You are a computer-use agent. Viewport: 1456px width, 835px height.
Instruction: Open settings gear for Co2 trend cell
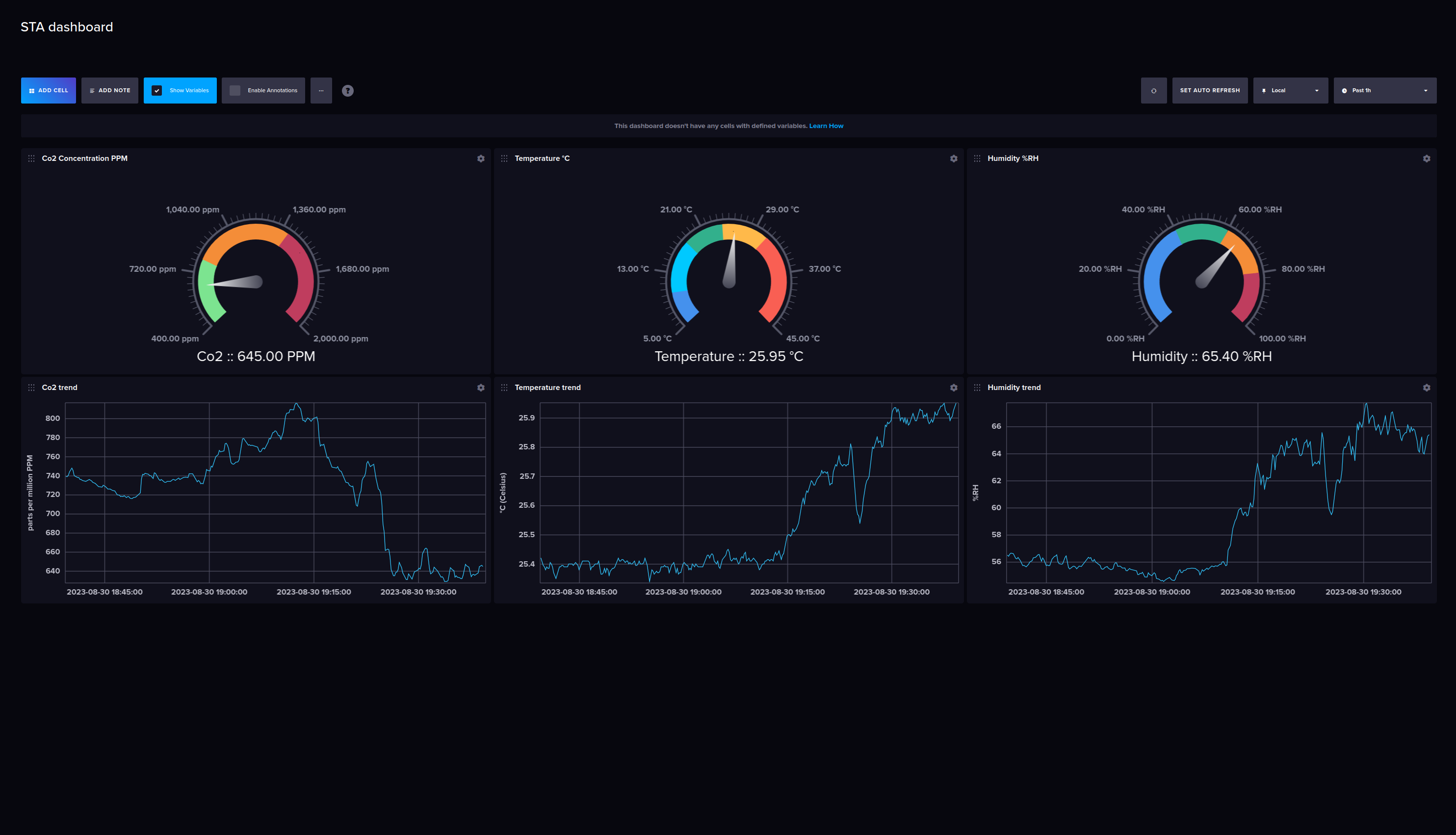pos(481,388)
